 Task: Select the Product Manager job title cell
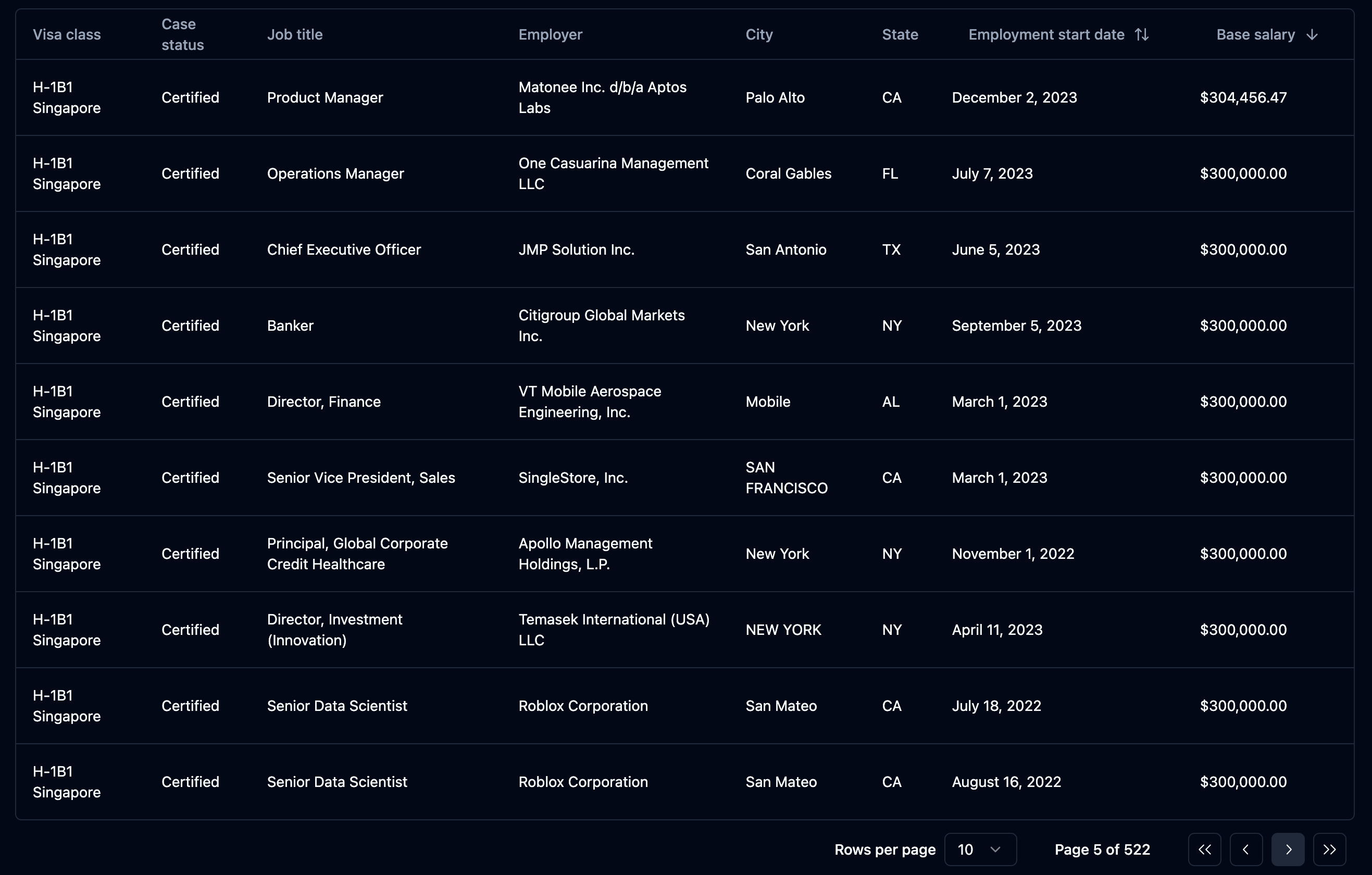325,97
